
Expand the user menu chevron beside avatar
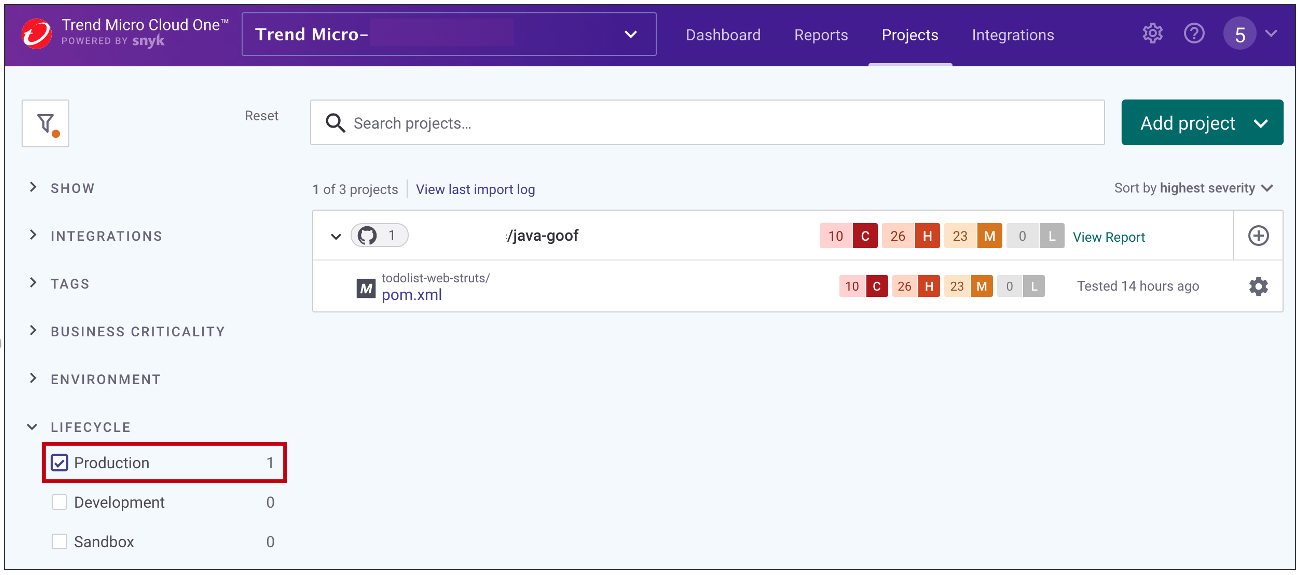[1271, 34]
